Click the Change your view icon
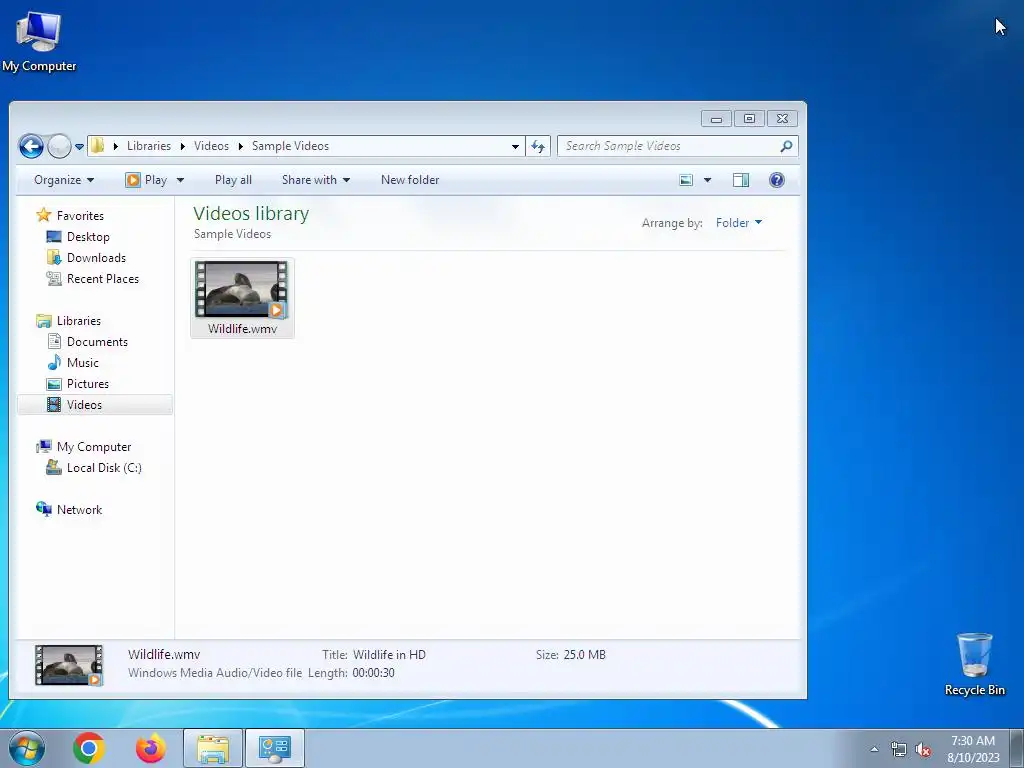1024x768 pixels. point(686,180)
